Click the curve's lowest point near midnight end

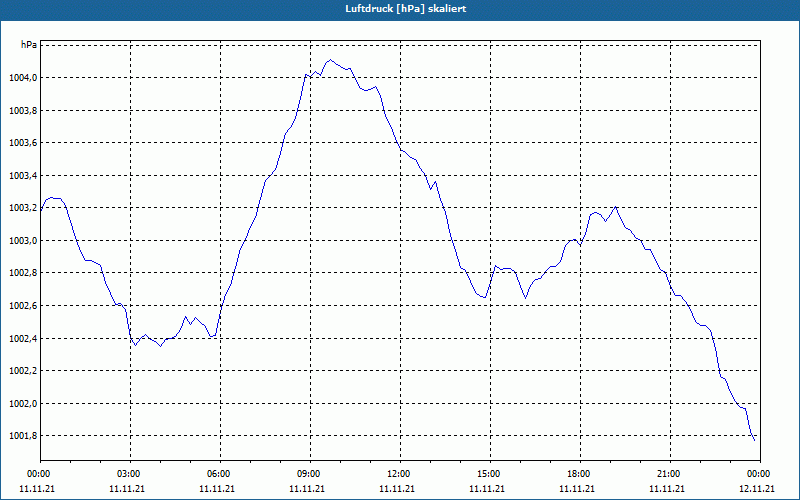click(754, 440)
